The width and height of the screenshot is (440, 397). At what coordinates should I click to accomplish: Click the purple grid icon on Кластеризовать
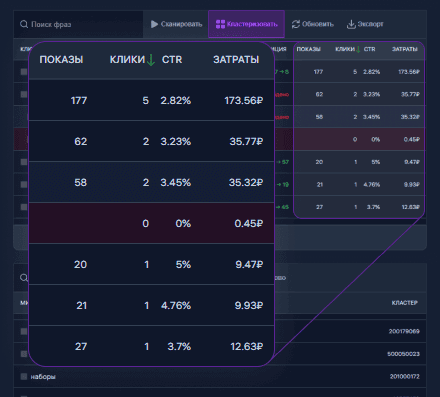point(220,24)
